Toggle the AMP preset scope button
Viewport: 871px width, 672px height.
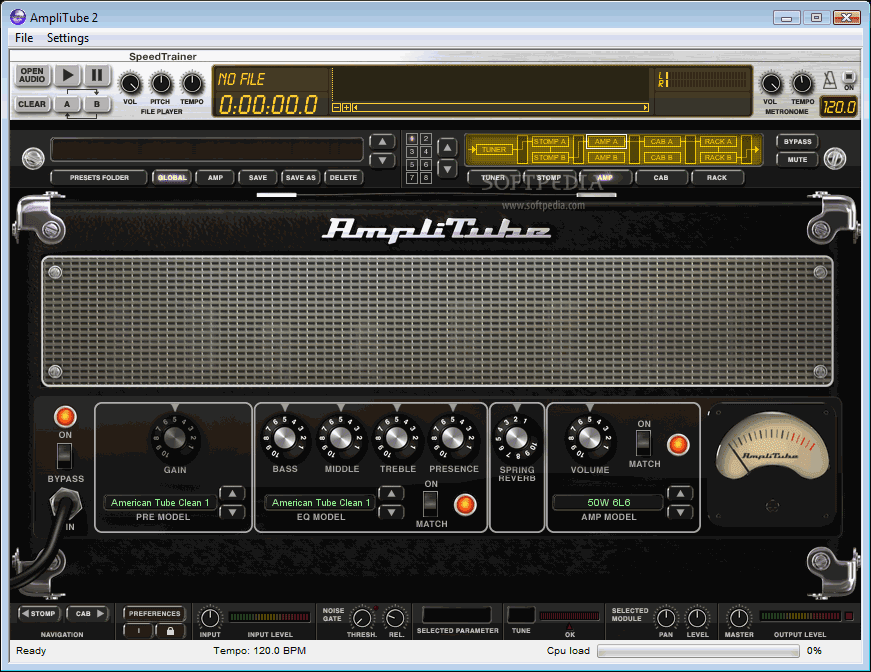216,178
